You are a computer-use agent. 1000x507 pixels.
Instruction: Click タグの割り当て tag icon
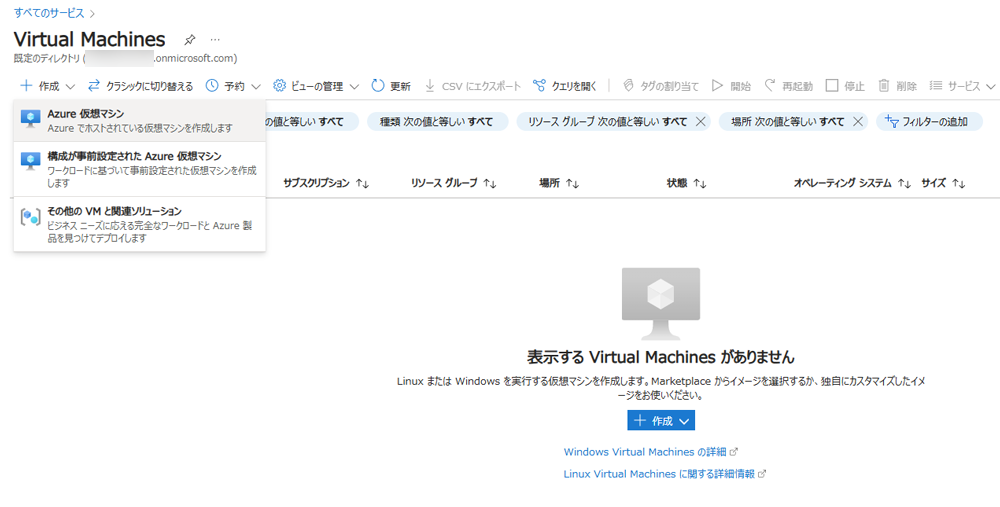point(628,86)
